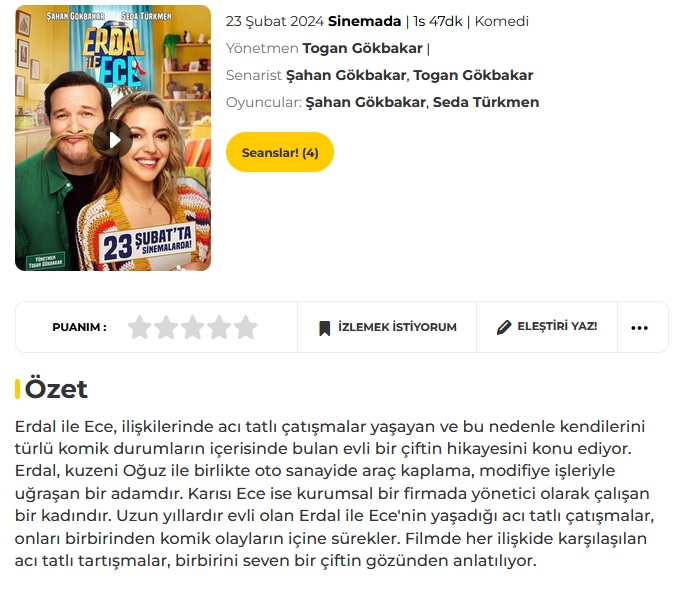Rate the movie one star
Image resolution: width=679 pixels, height=601 pixels.
[139, 327]
